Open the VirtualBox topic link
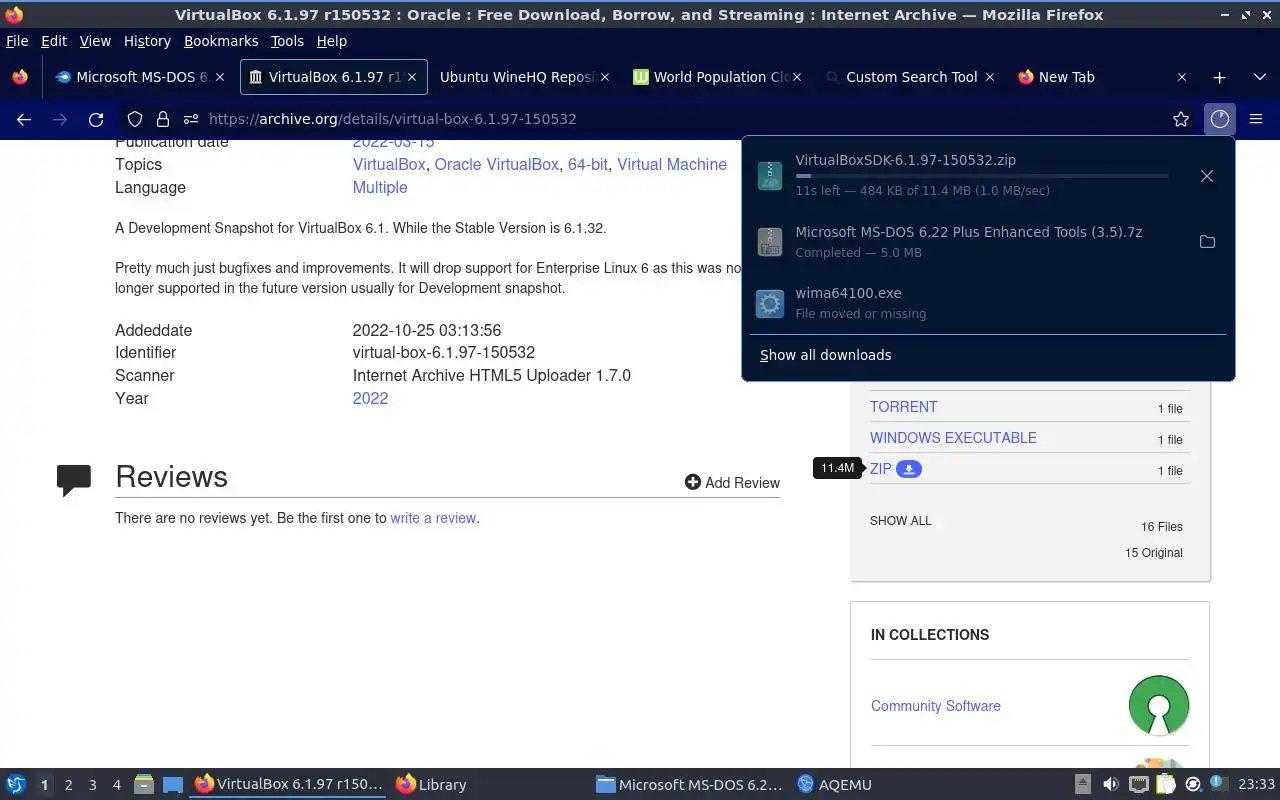This screenshot has width=1280, height=800. pyautogui.click(x=389, y=164)
